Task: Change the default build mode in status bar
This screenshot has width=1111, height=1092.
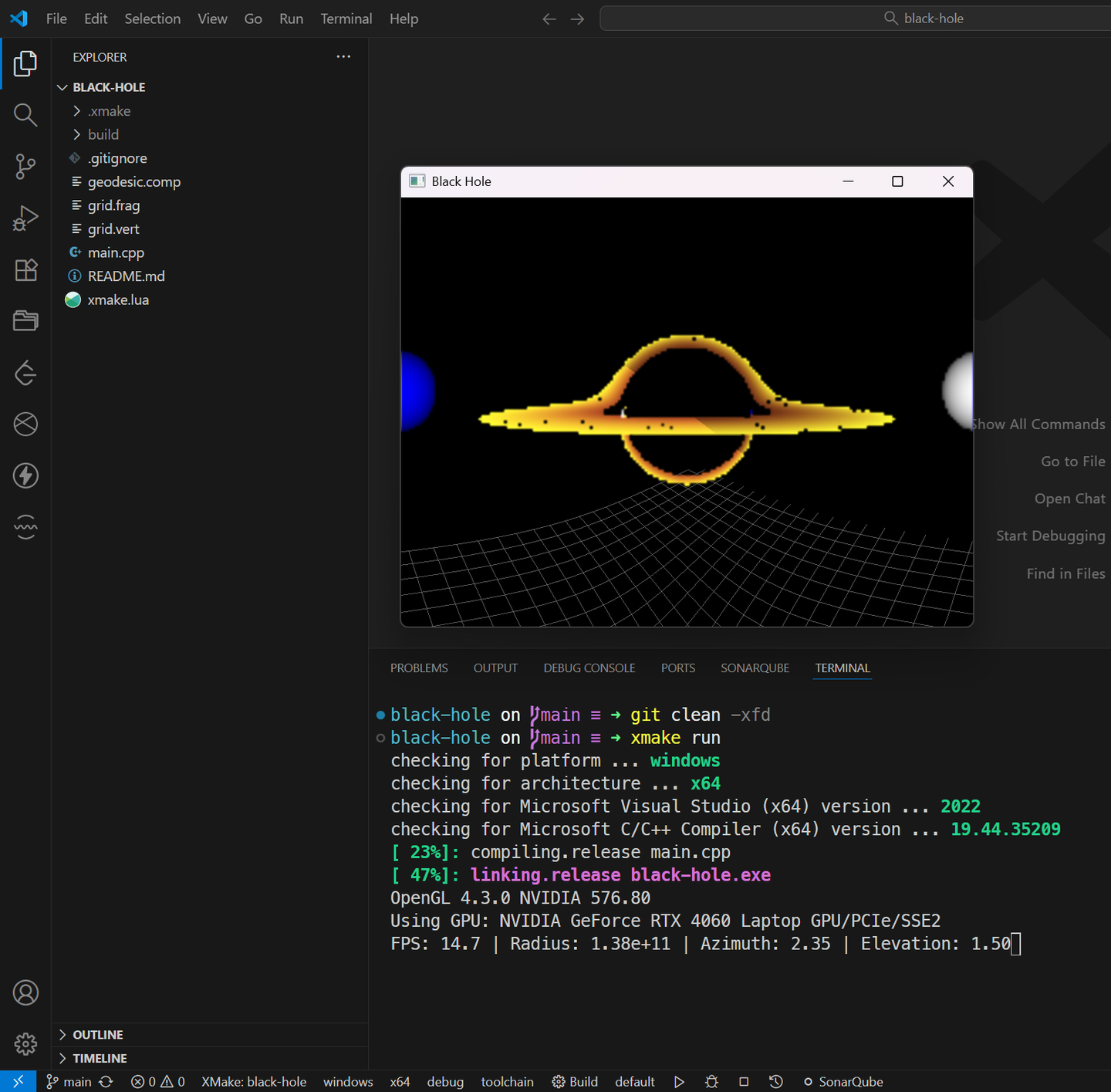Action: pyautogui.click(x=635, y=1081)
